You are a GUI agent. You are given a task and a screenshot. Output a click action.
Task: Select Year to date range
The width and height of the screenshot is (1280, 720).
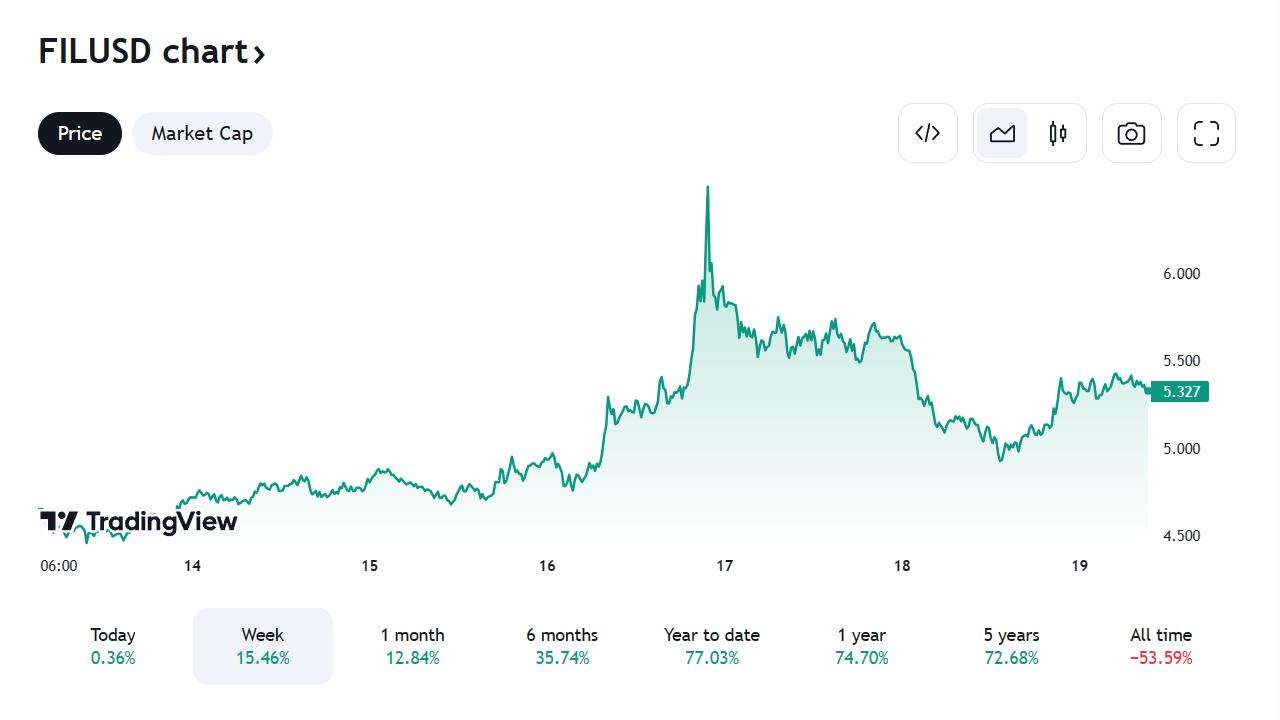(x=711, y=646)
